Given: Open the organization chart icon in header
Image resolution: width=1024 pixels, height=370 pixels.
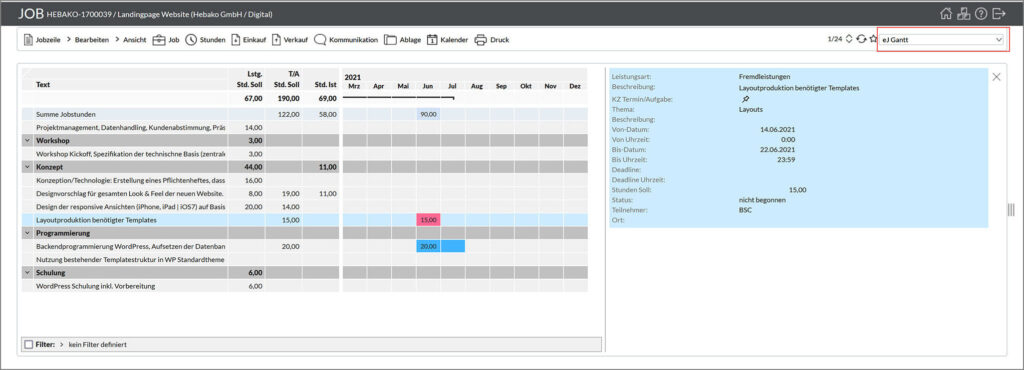Looking at the screenshot, I should (963, 14).
